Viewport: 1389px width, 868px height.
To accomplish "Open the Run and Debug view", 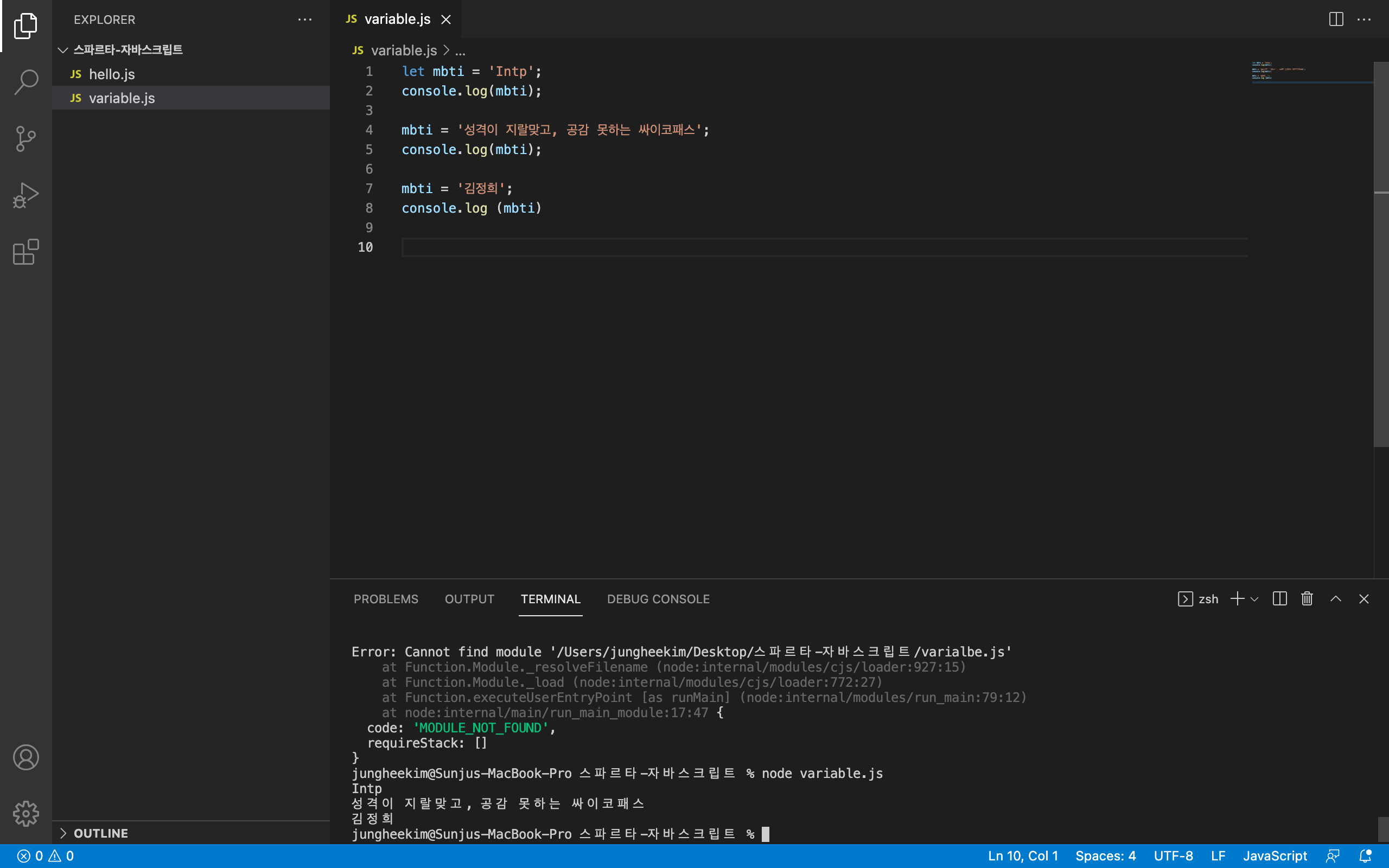I will (26, 195).
